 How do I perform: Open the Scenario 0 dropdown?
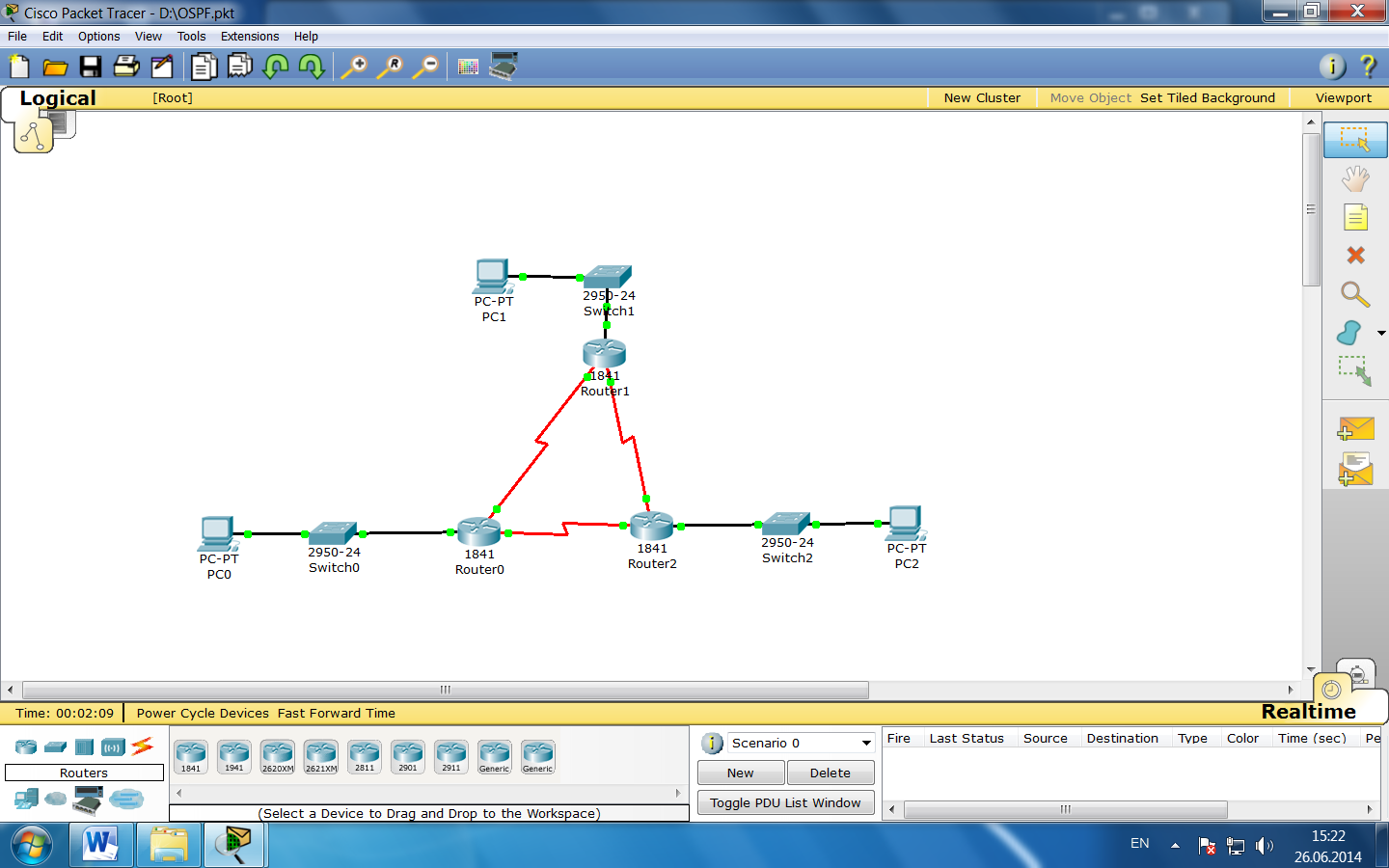pyautogui.click(x=801, y=743)
